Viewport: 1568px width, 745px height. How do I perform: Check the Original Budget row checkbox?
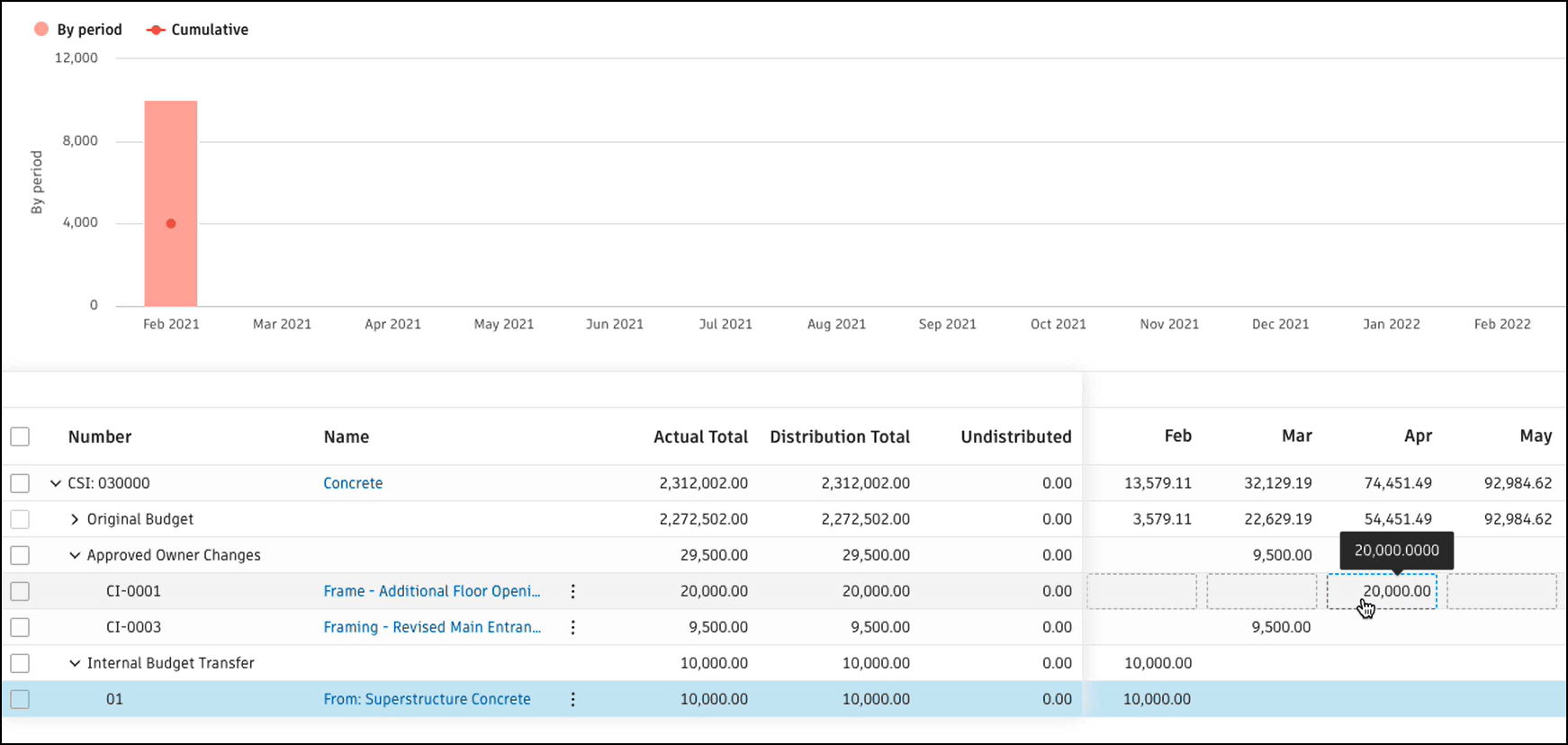click(20, 519)
